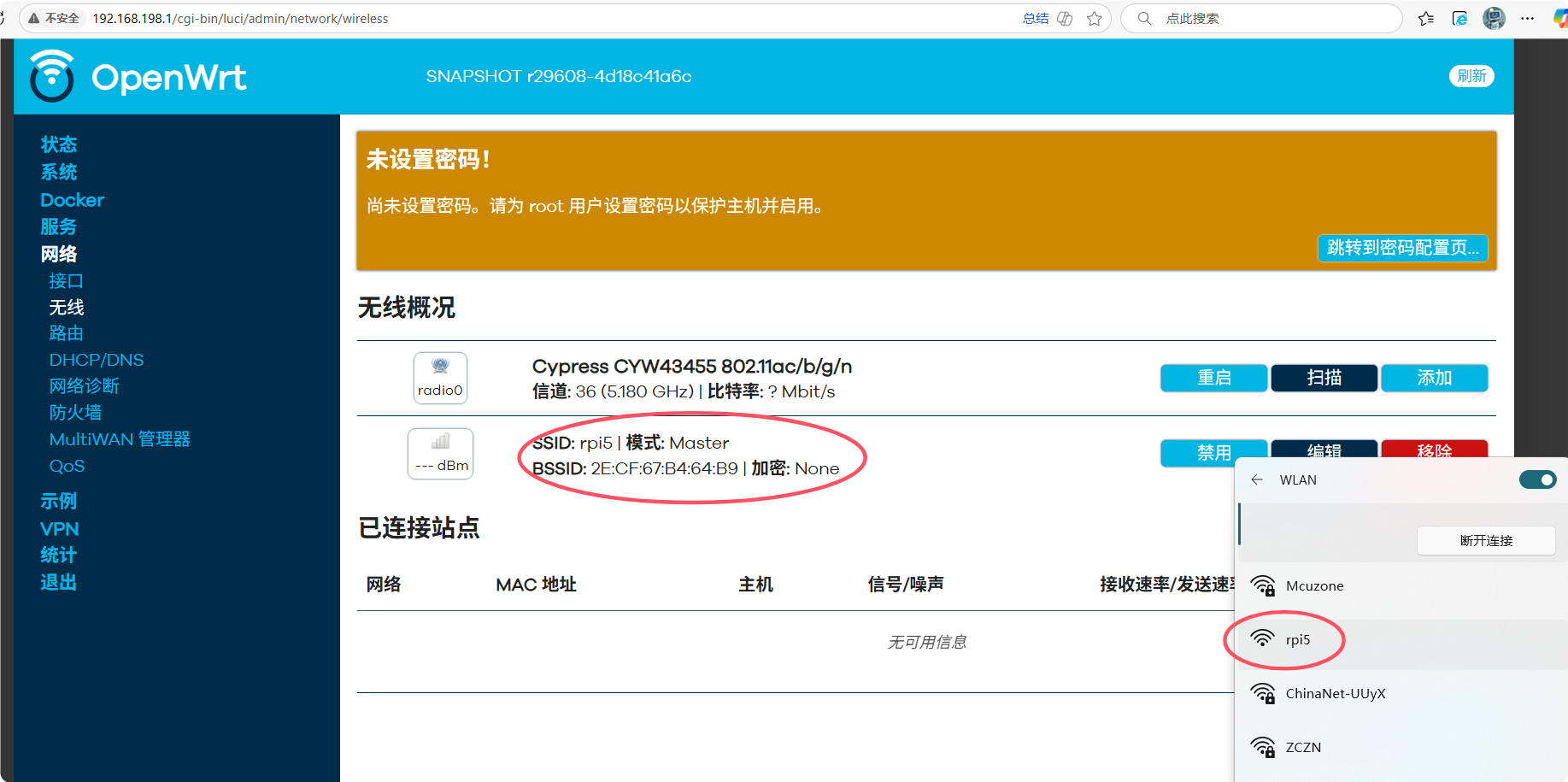The height and width of the screenshot is (782, 1568).
Task: Click the IE mode icon in the toolbar
Action: (x=1459, y=19)
